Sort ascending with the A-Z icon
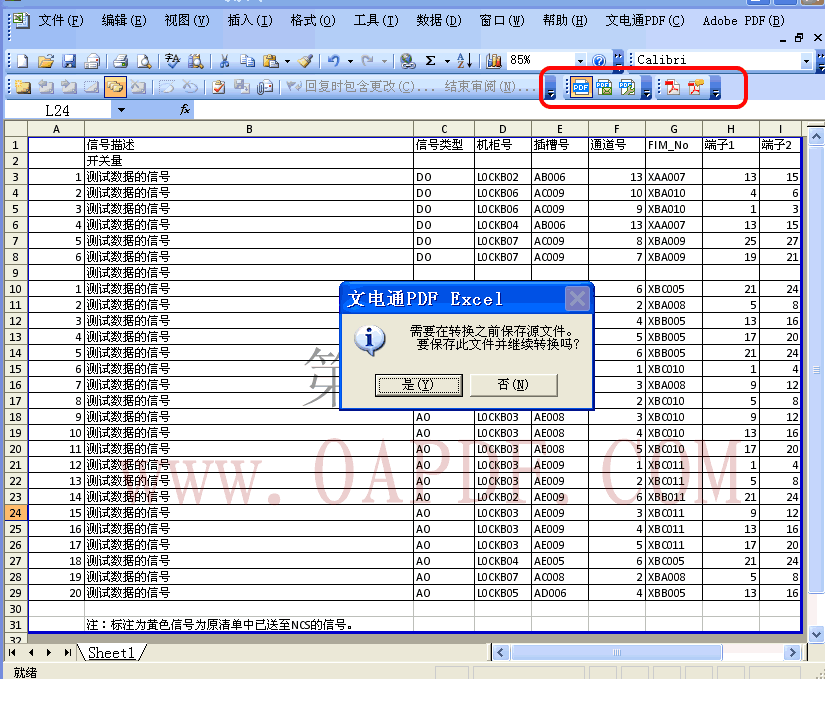825x701 pixels. [x=465, y=61]
